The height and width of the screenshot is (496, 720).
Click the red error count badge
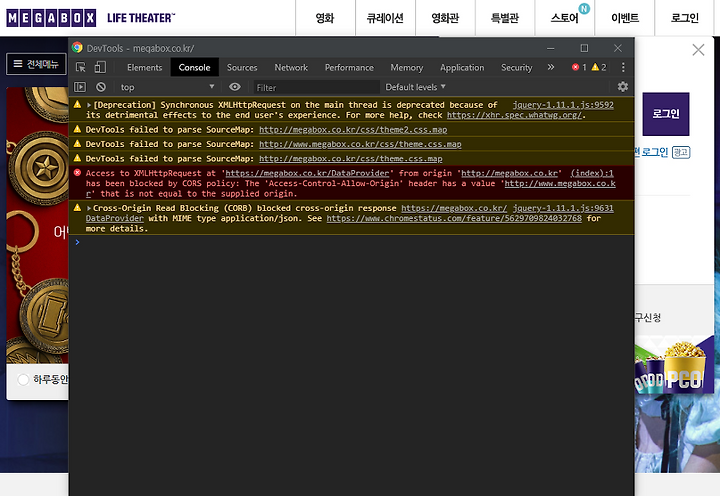click(579, 67)
